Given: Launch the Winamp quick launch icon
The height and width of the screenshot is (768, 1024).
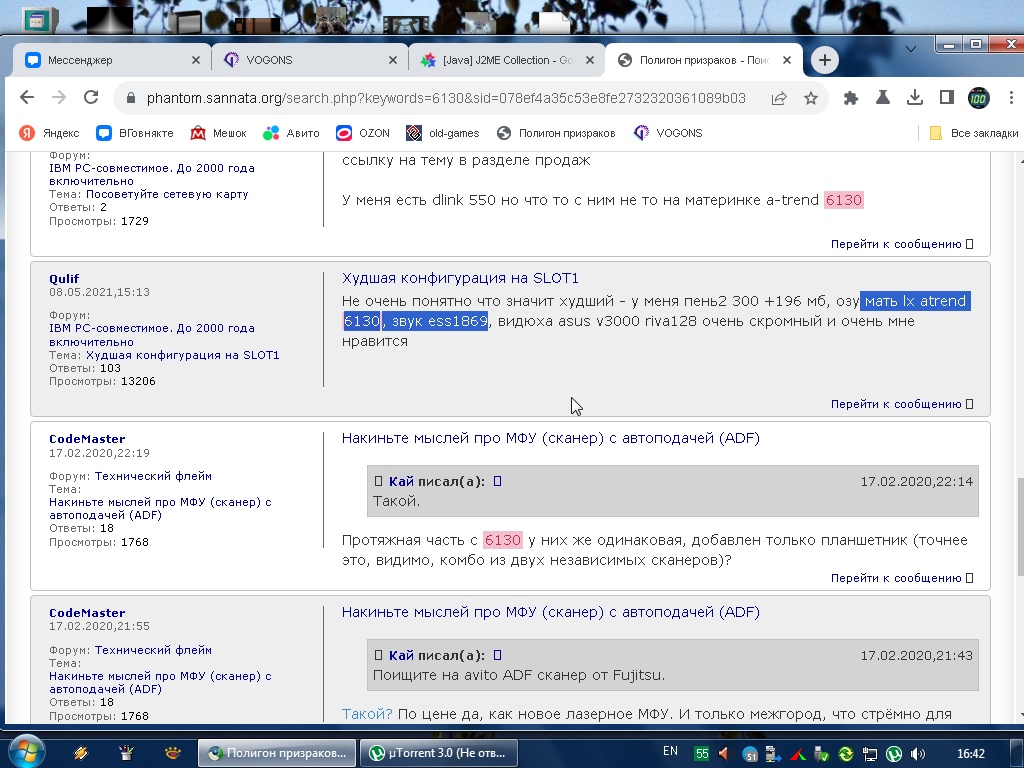Looking at the screenshot, I should tap(81, 753).
